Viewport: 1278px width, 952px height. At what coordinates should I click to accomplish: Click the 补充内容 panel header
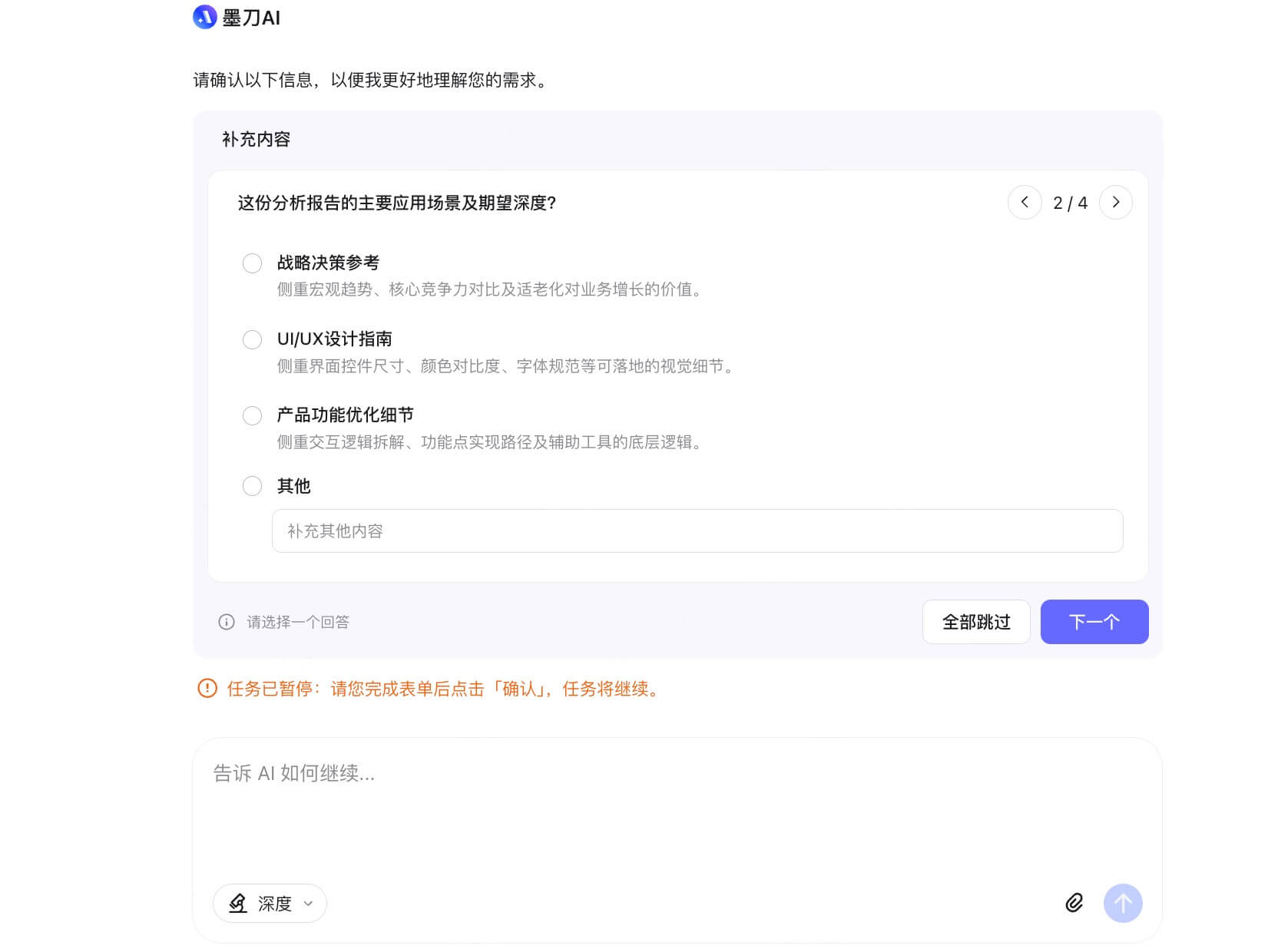point(256,139)
